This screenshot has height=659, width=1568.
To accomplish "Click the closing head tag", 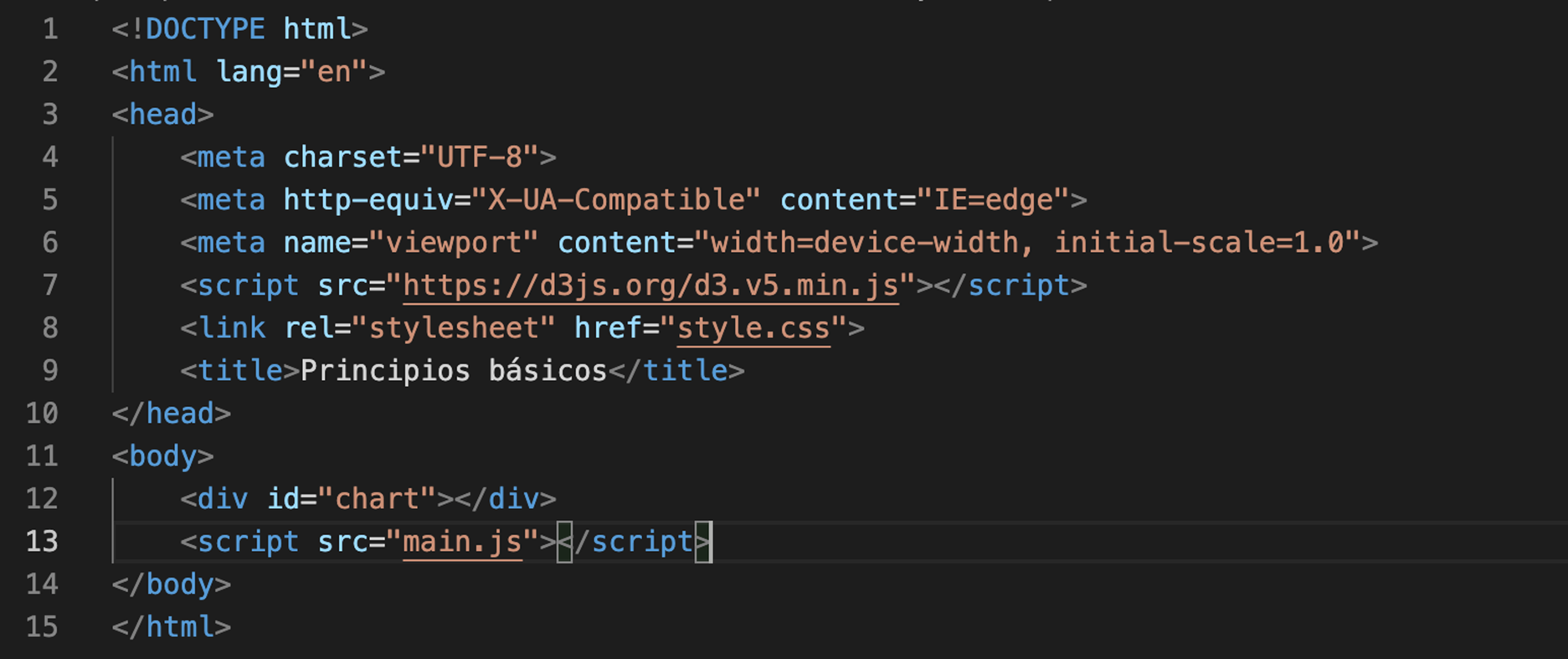I will coord(171,414).
